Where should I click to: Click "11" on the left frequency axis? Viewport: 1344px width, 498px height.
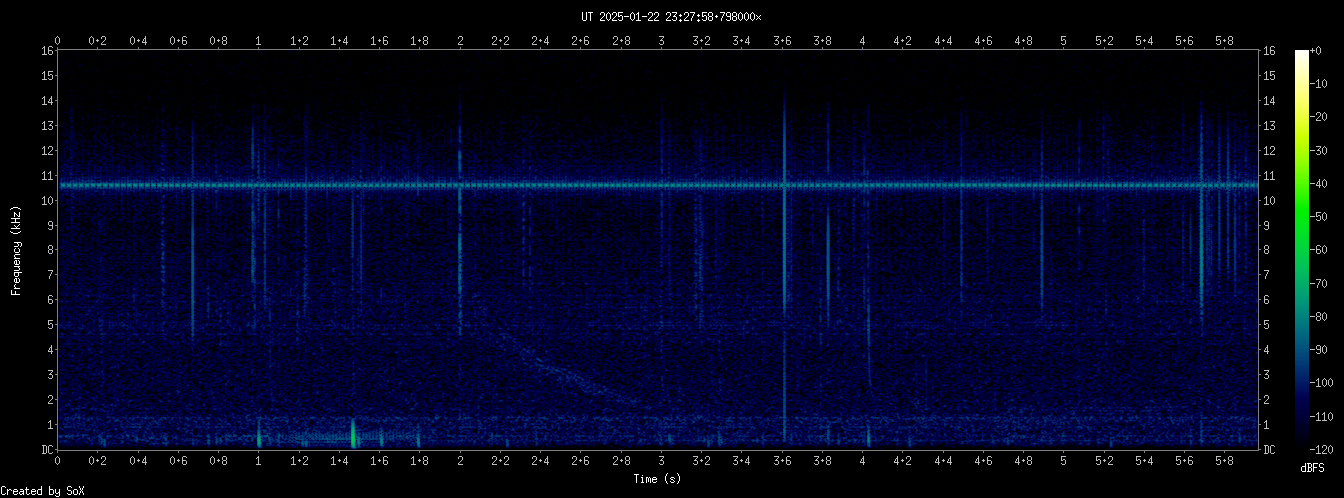[46, 176]
